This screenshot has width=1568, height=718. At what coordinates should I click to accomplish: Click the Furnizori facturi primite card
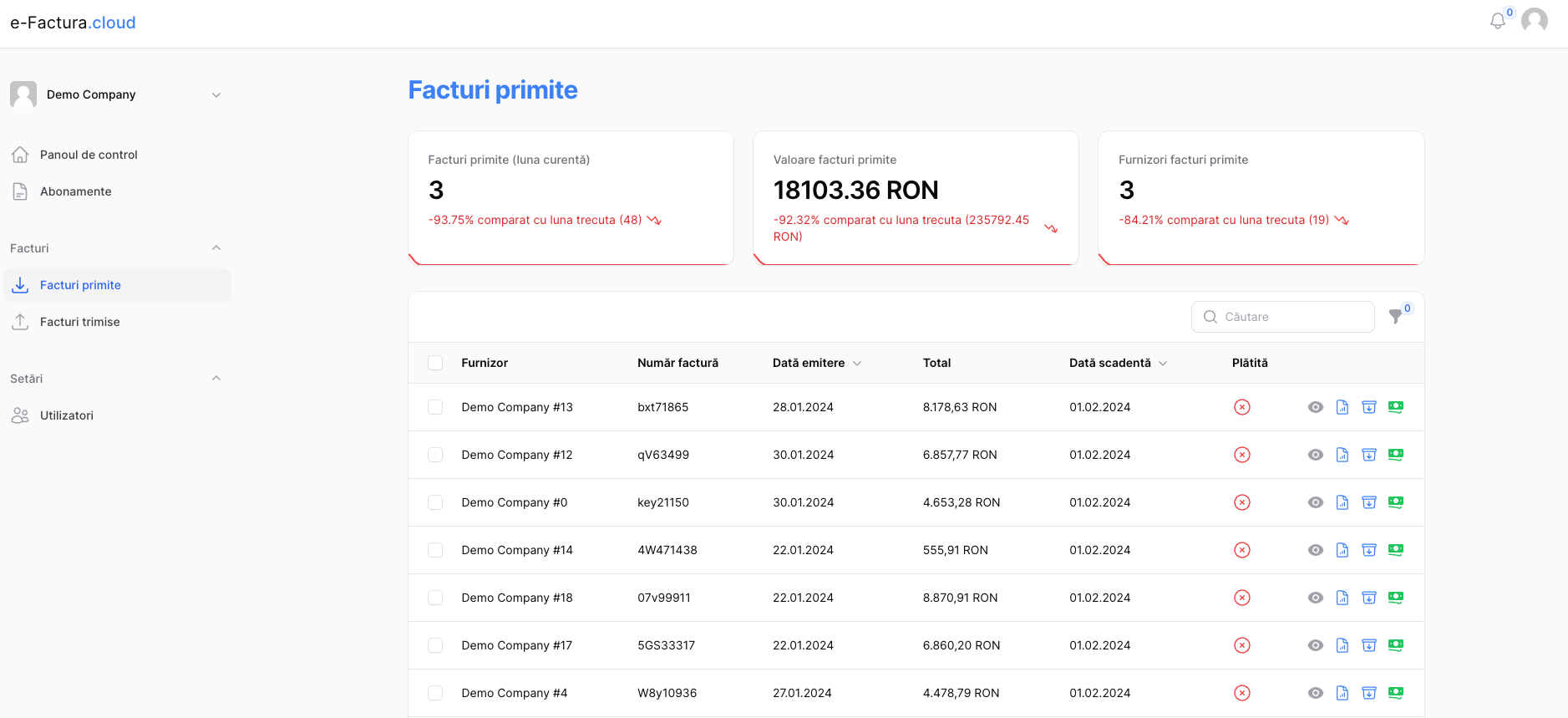click(x=1261, y=198)
